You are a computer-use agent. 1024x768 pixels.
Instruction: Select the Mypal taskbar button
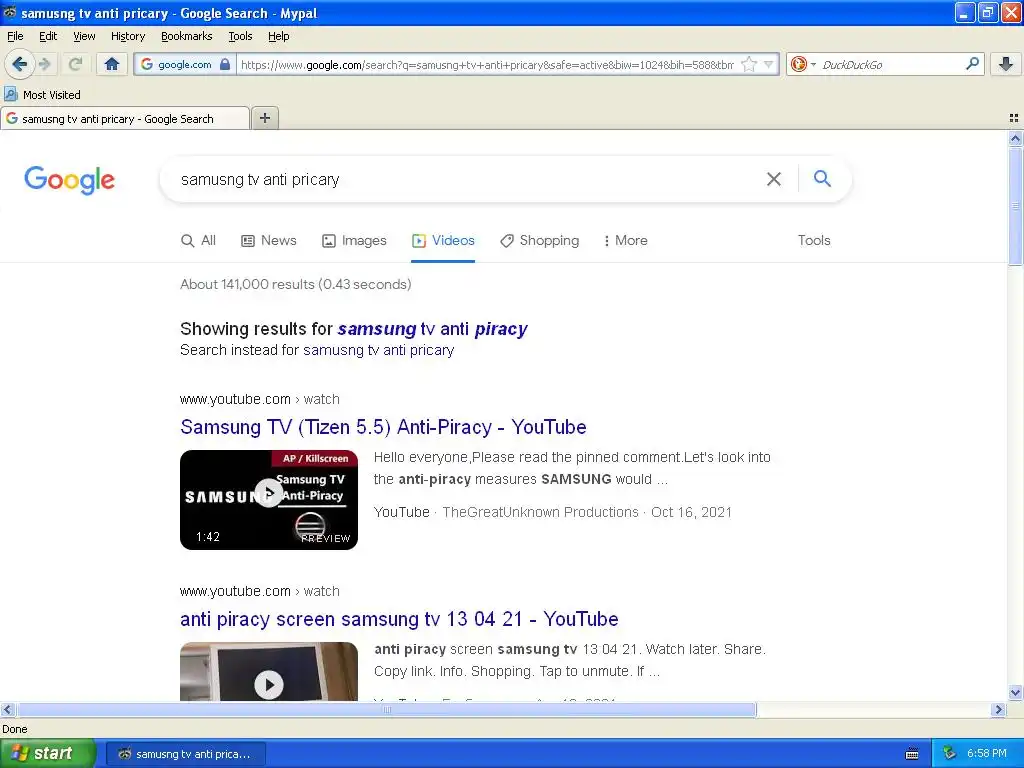[x=185, y=754]
